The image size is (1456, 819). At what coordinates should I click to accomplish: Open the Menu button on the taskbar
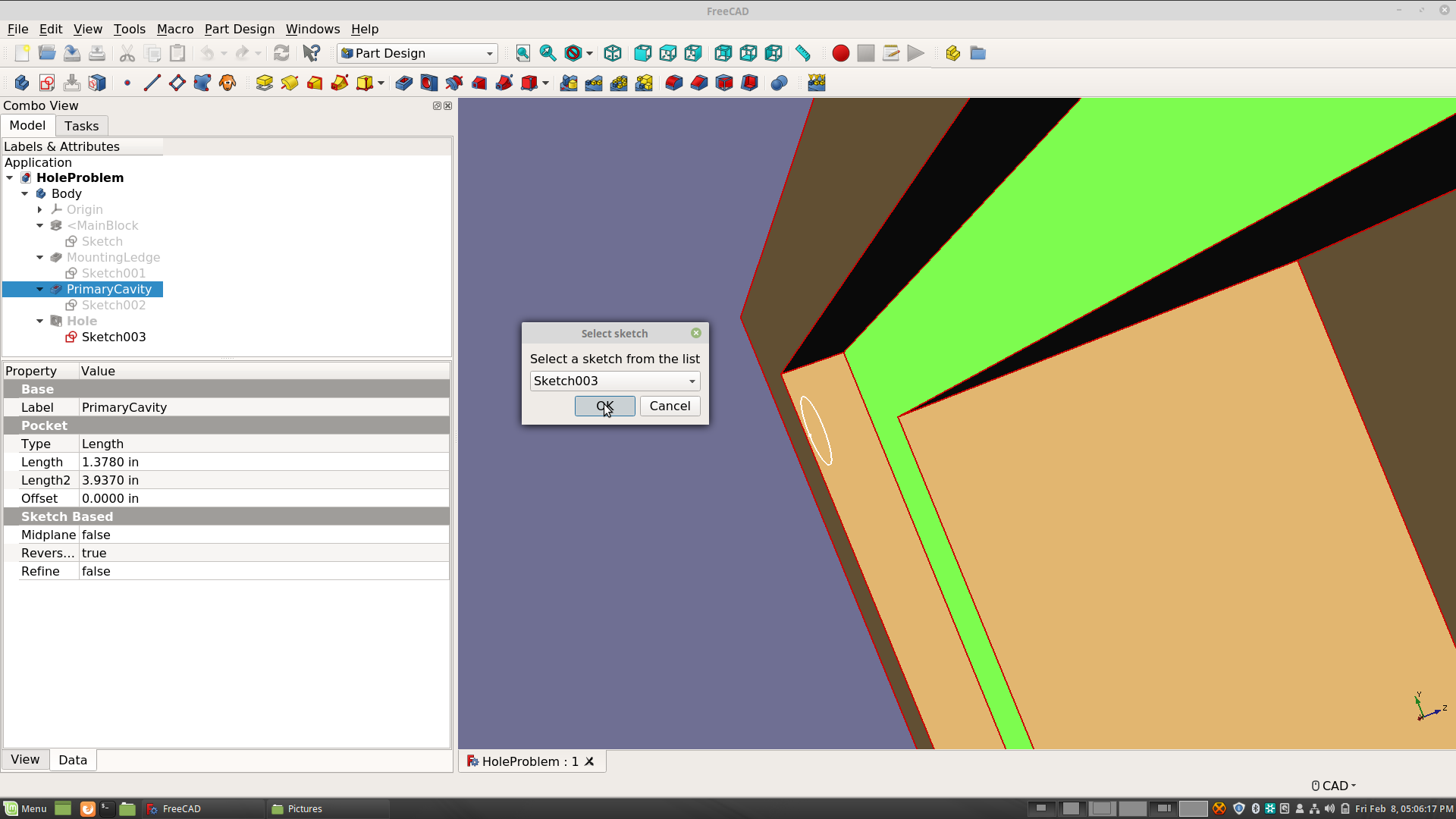click(26, 808)
